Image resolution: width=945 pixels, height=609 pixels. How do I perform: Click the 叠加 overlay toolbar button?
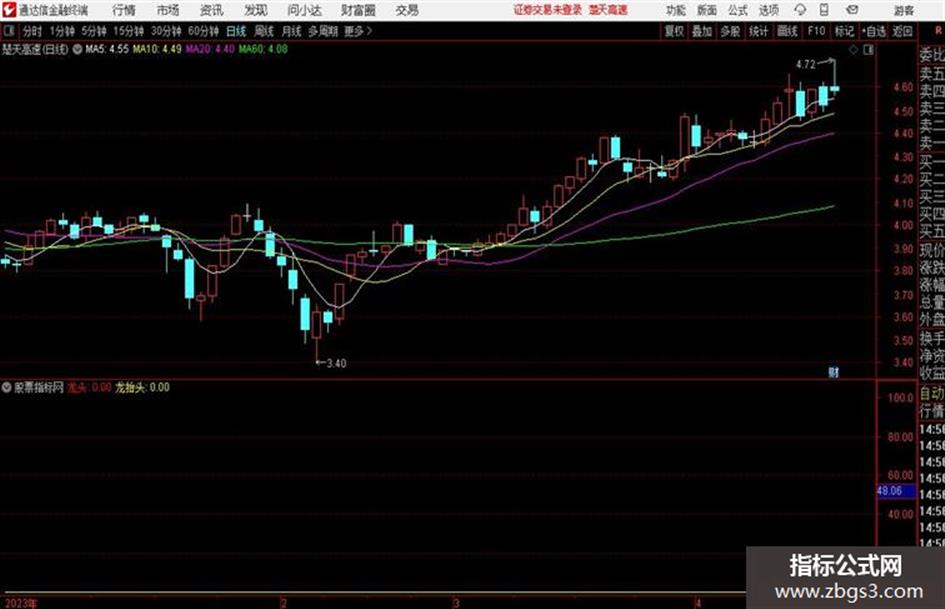tap(702, 31)
